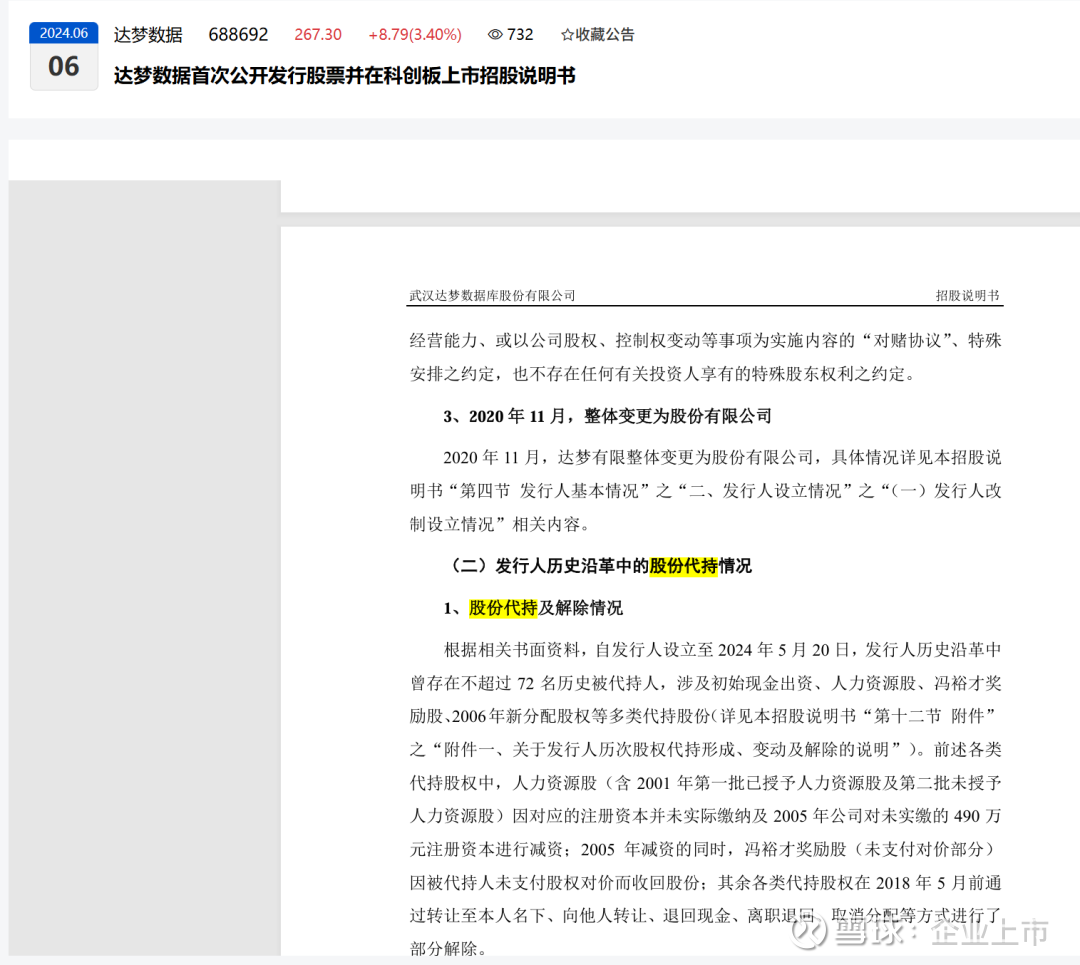Click paragraph line starting 根据相关书面资料

coord(722,650)
